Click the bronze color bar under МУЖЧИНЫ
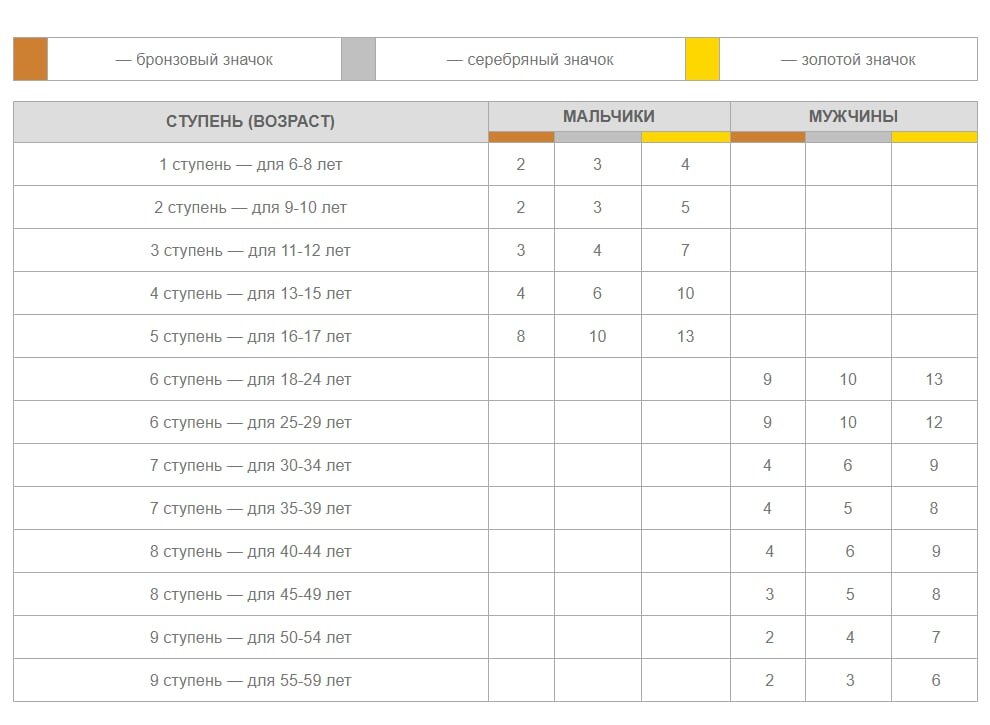The width and height of the screenshot is (990, 725). 768,137
